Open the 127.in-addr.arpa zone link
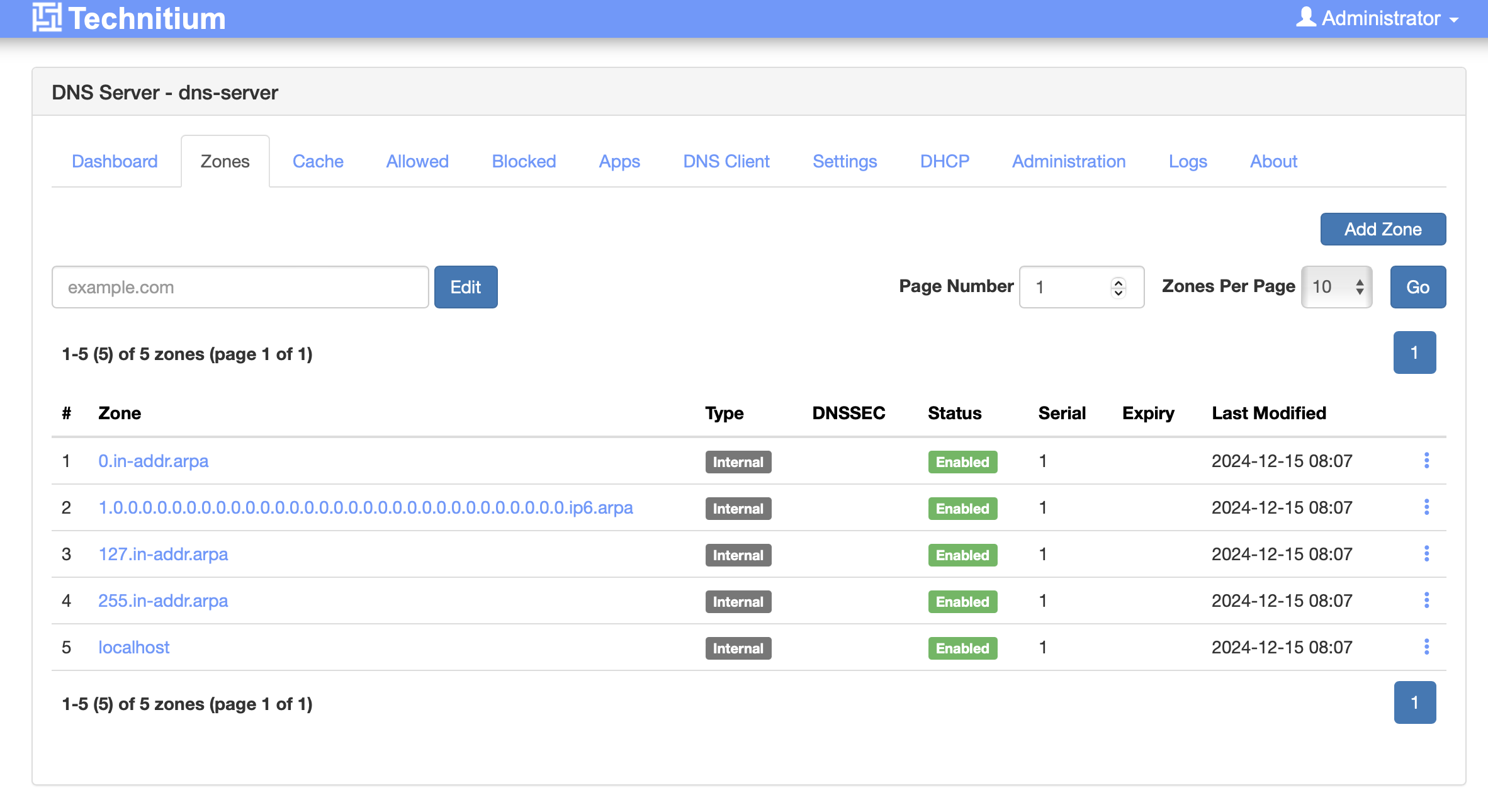 163,554
